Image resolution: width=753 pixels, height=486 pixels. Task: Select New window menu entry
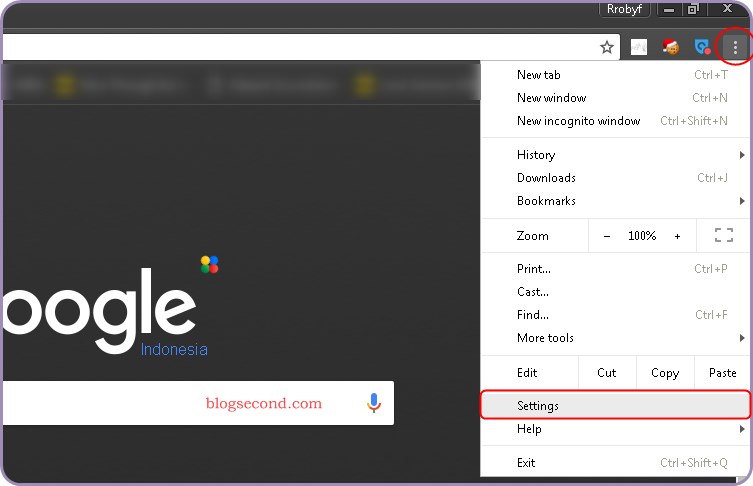pos(615,98)
